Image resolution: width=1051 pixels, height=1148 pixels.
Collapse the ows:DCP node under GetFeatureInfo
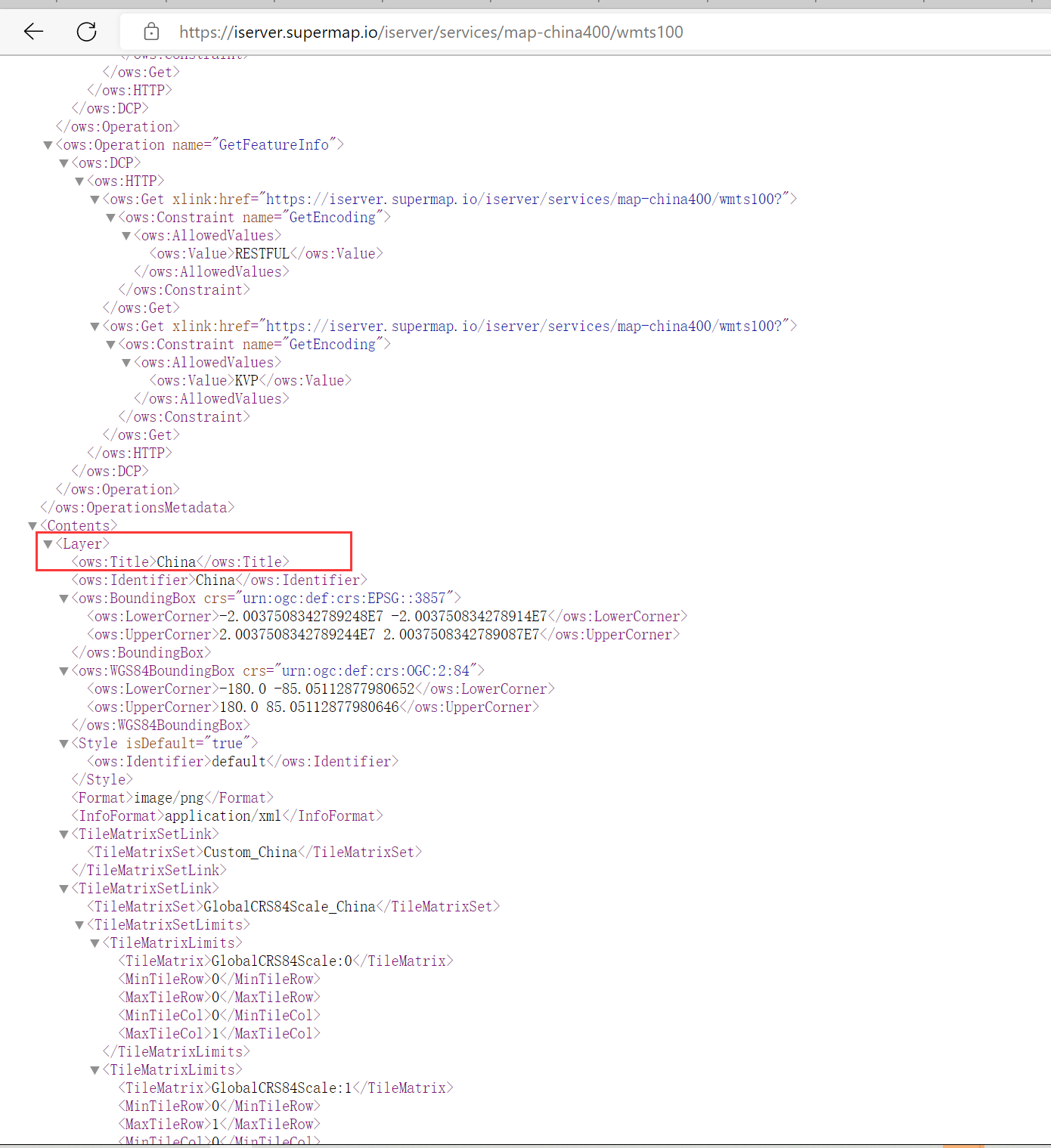coord(64,163)
